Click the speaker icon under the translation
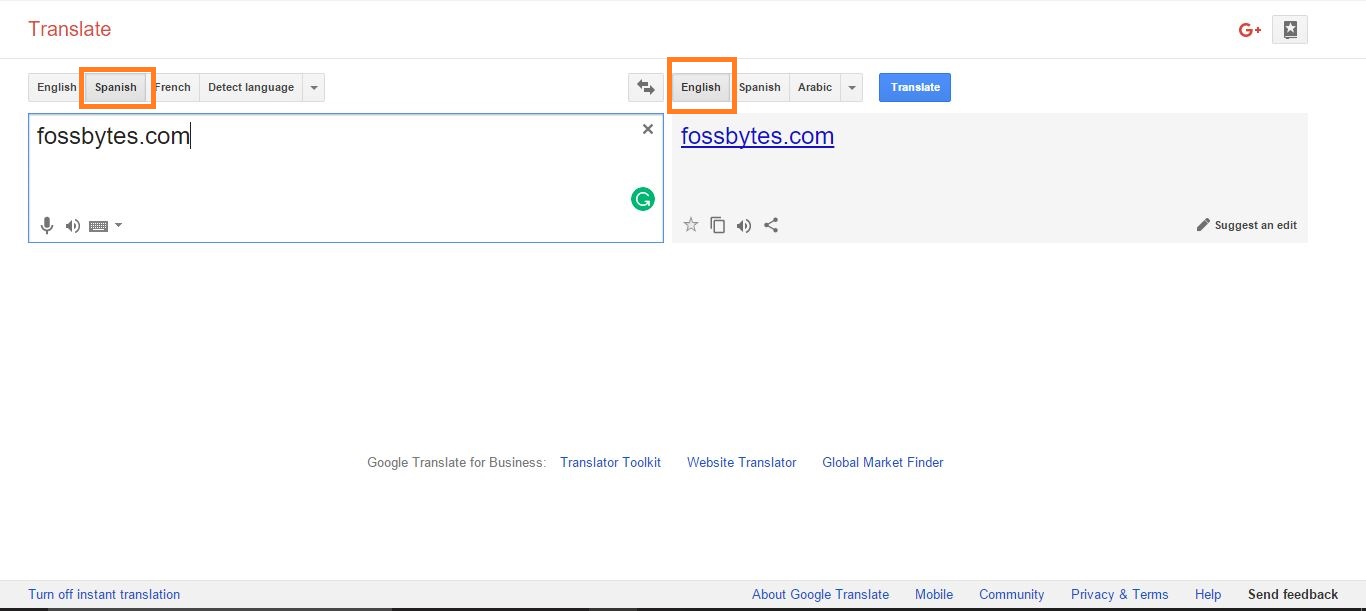Screen dimensions: 1366x611 tap(744, 225)
